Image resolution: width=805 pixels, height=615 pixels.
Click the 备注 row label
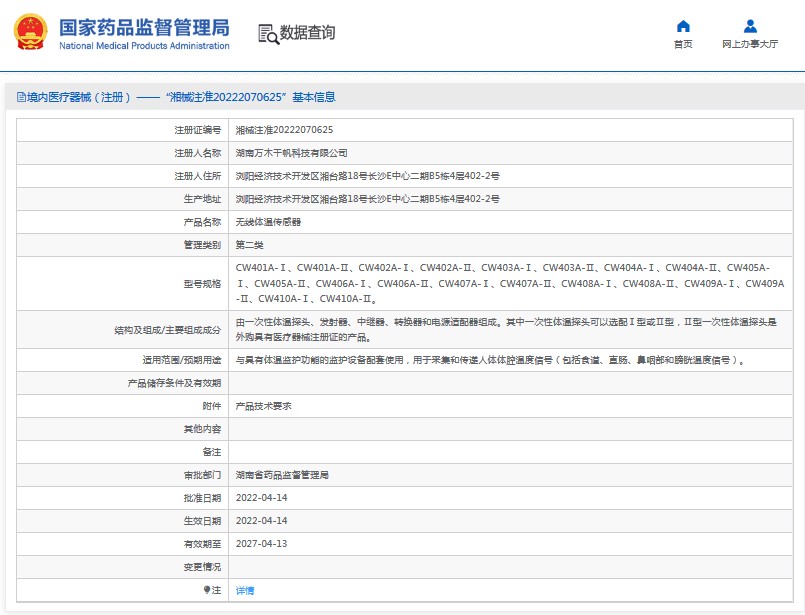[212, 452]
